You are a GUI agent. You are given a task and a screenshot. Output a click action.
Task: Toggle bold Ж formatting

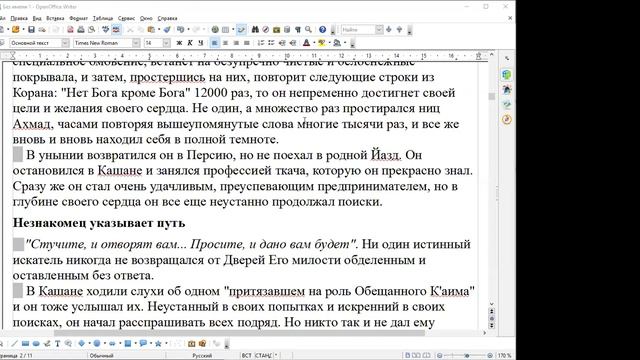pyautogui.click(x=179, y=43)
